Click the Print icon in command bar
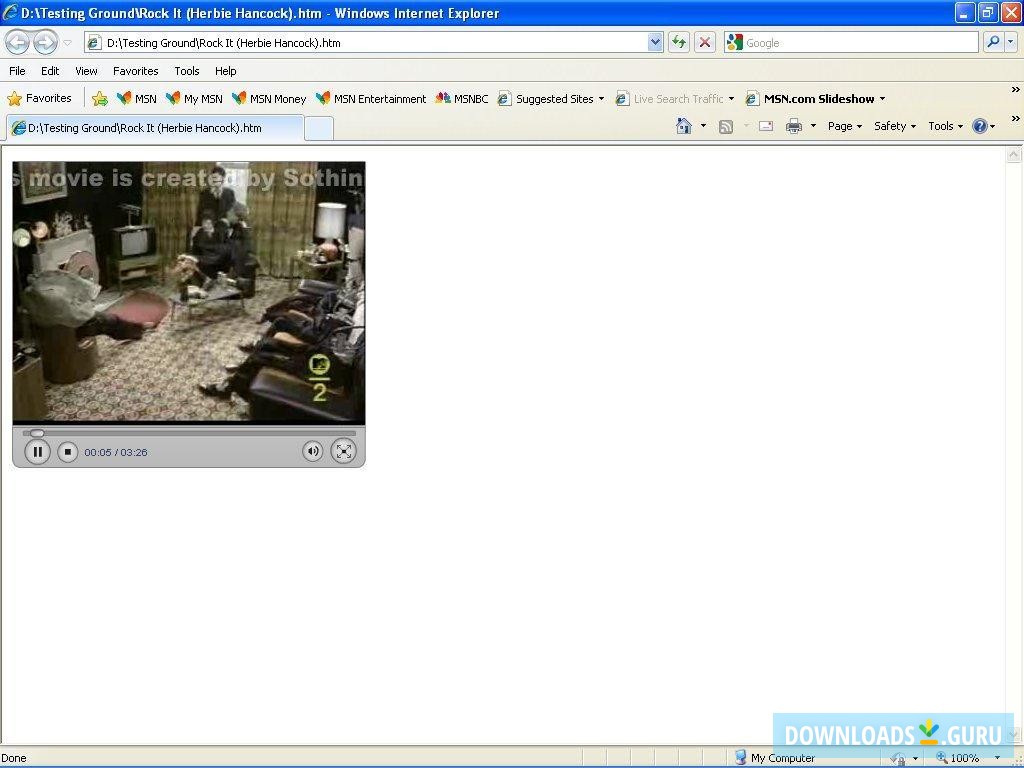Screen dimensions: 1024x768 pyautogui.click(x=794, y=126)
